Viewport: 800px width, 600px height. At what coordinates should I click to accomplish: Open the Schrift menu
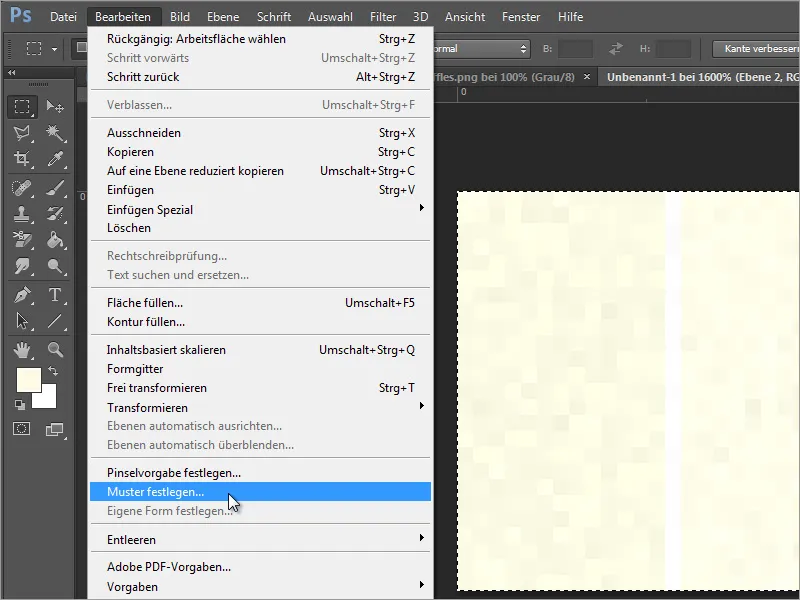click(274, 17)
